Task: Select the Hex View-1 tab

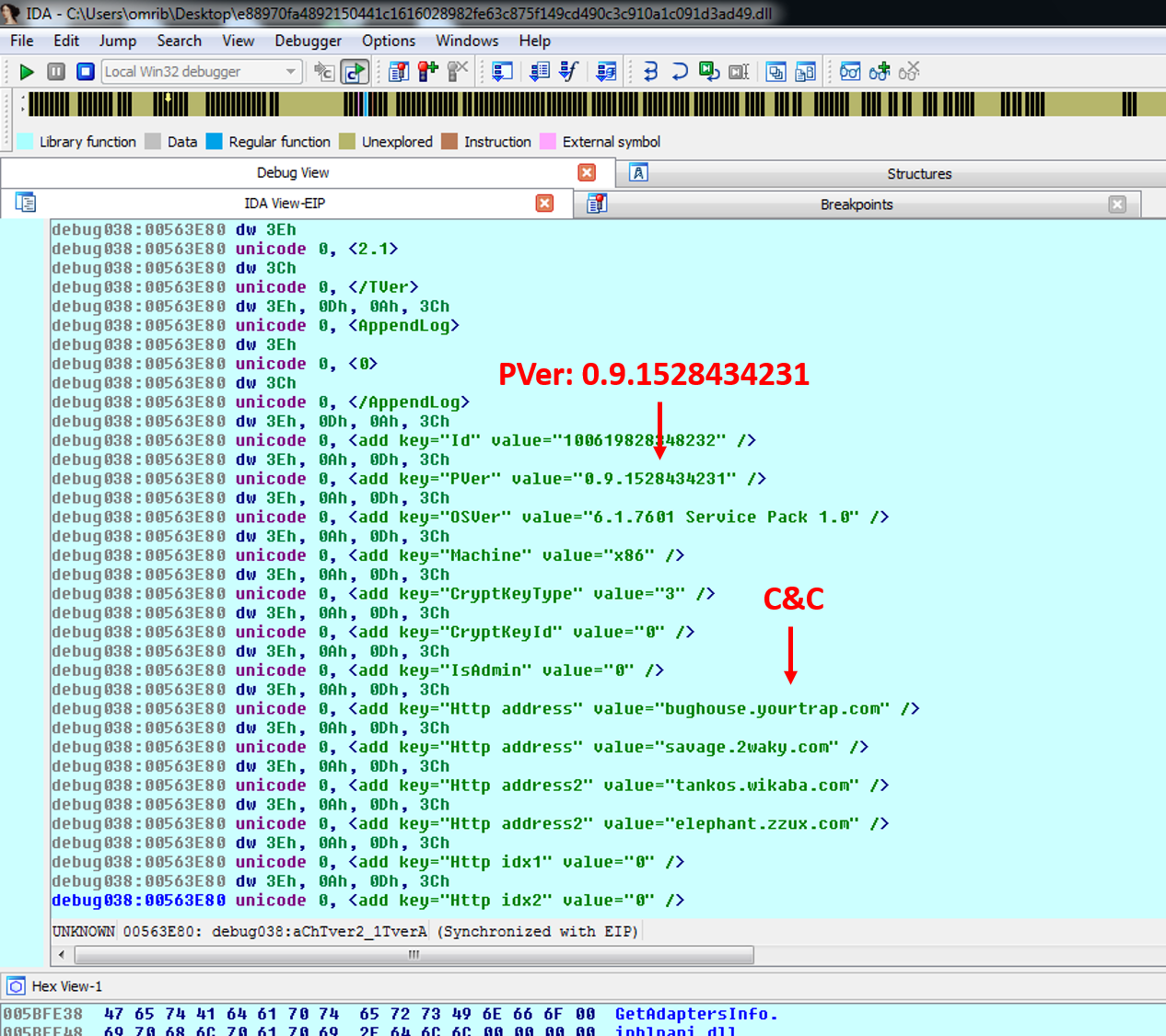Action: click(x=66, y=986)
